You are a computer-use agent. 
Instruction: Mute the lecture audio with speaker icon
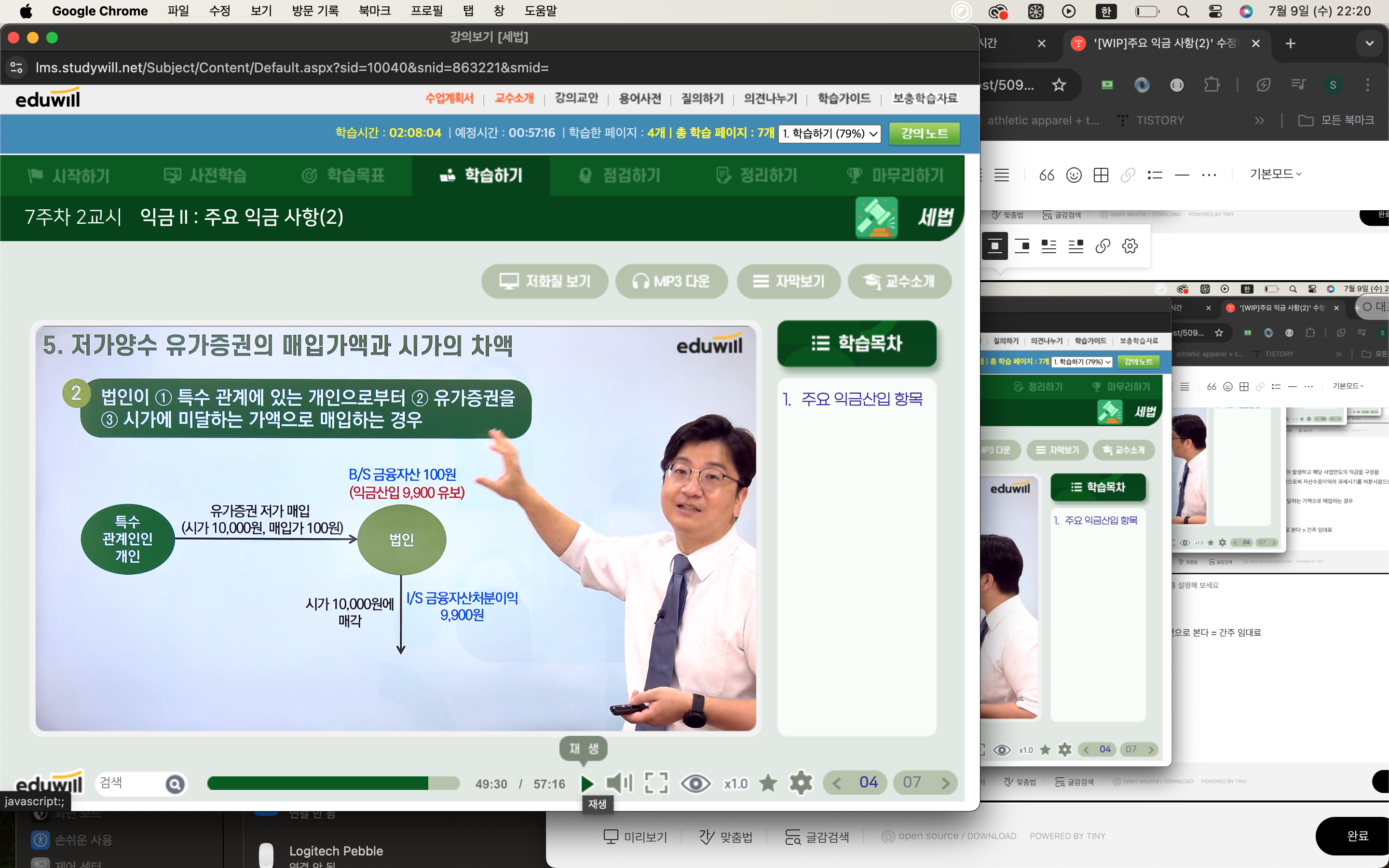point(619,783)
